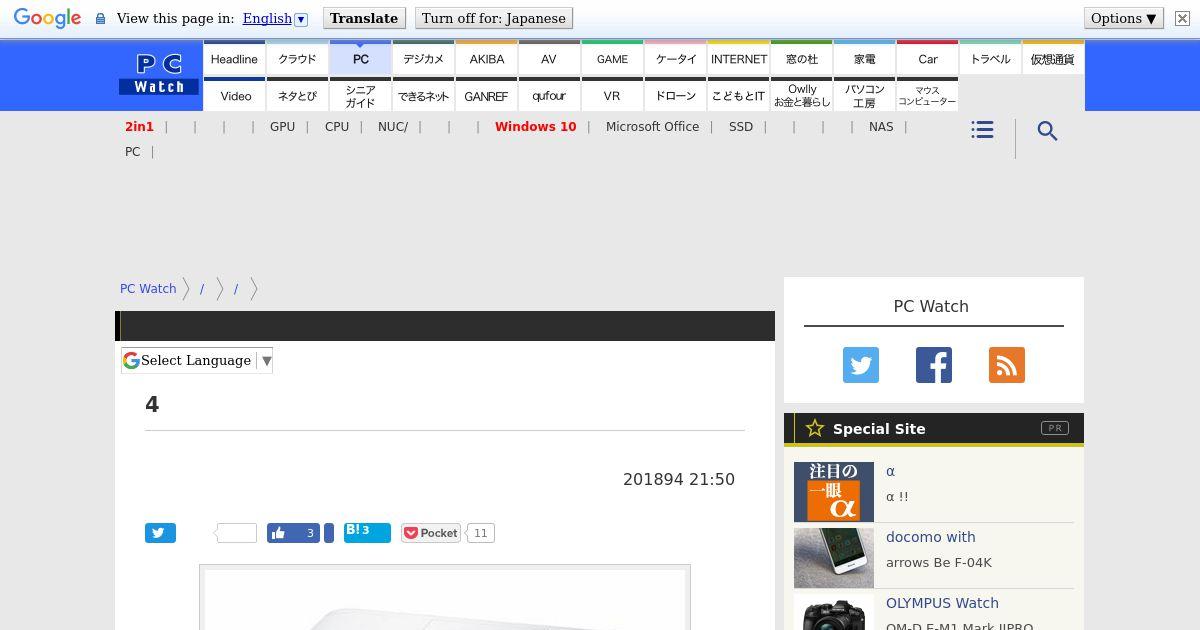
Task: Open the Video tab
Action: pyautogui.click(x=236, y=96)
